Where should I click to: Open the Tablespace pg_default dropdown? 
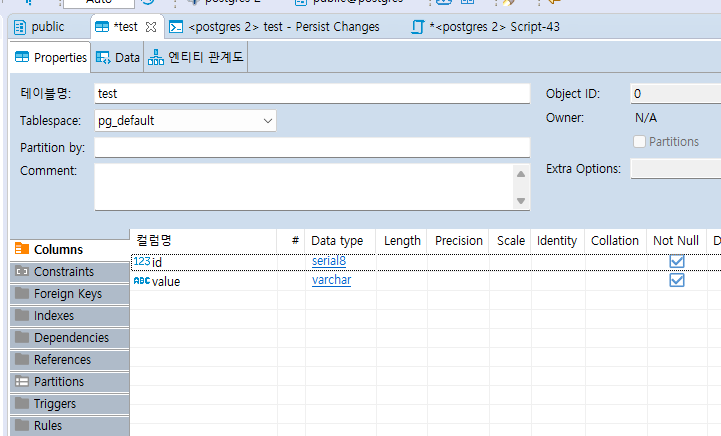point(268,121)
